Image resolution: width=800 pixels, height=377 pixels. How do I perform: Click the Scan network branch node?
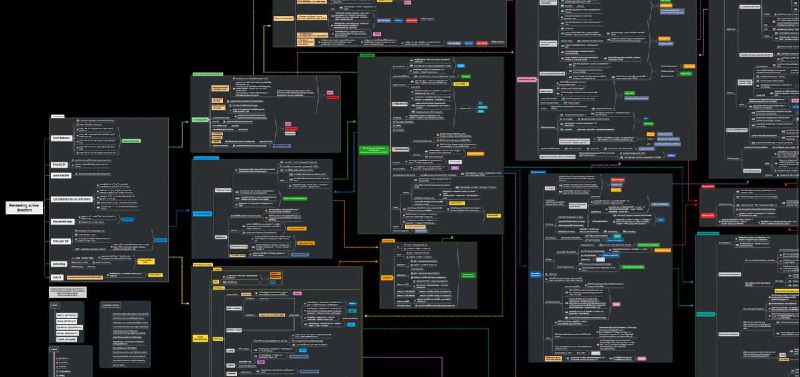coord(62,138)
